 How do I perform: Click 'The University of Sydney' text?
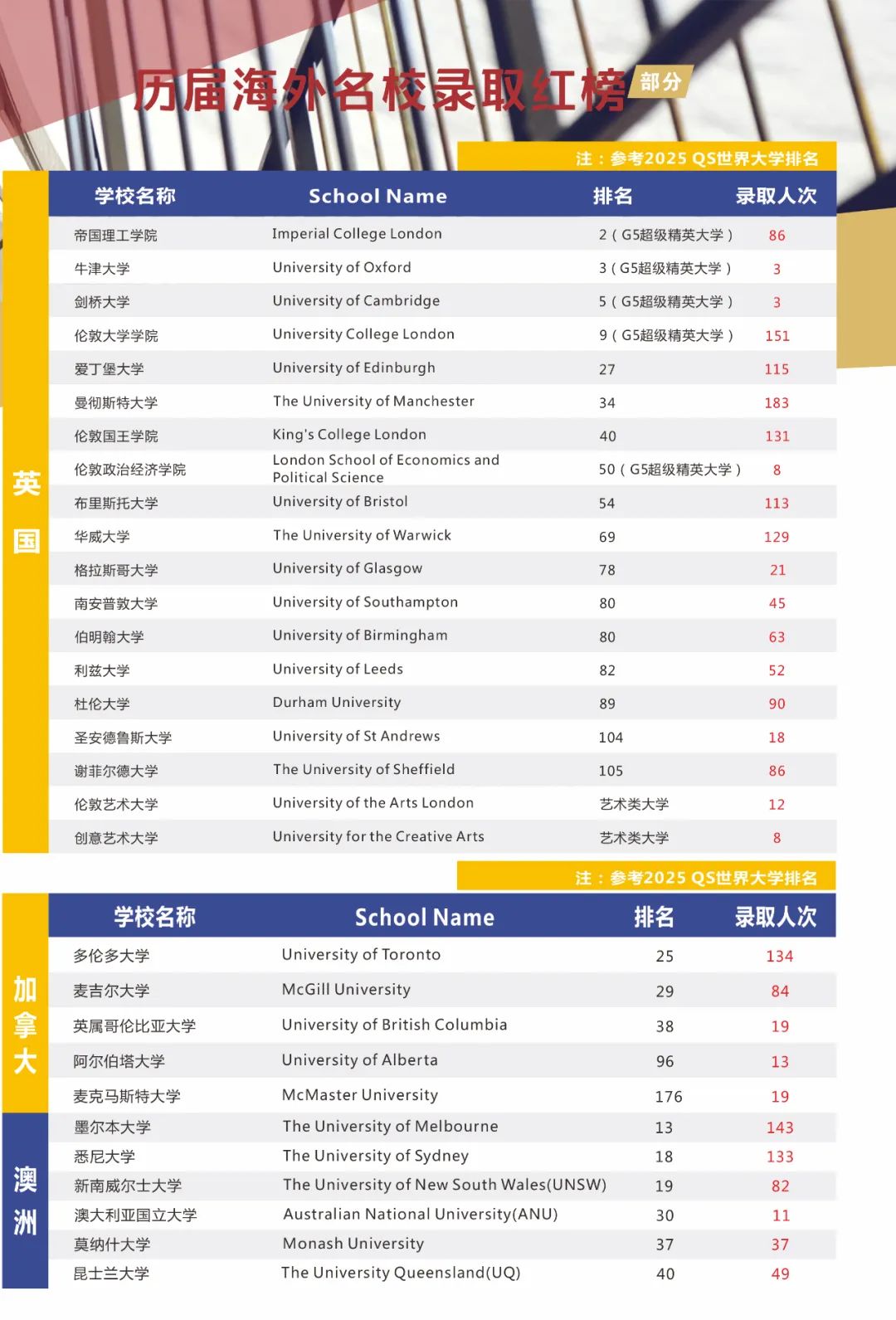[x=376, y=1156]
